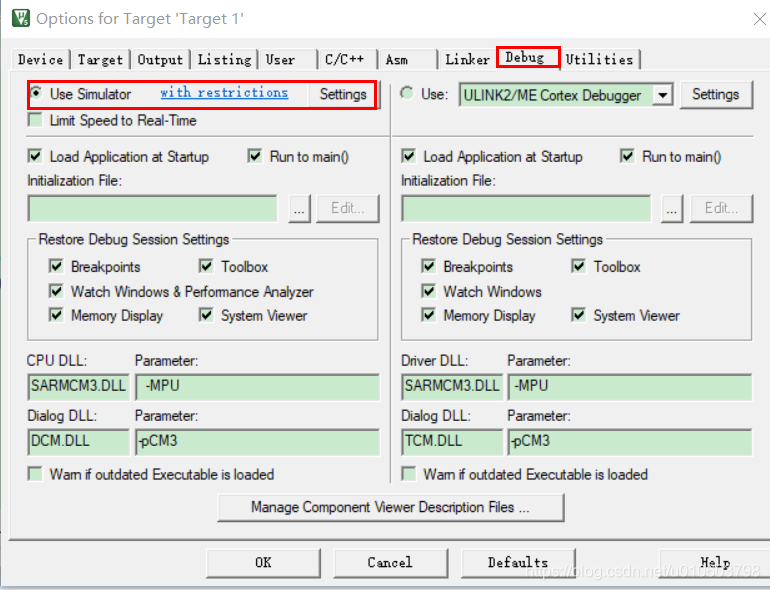Select the Debug tab

(x=528, y=57)
